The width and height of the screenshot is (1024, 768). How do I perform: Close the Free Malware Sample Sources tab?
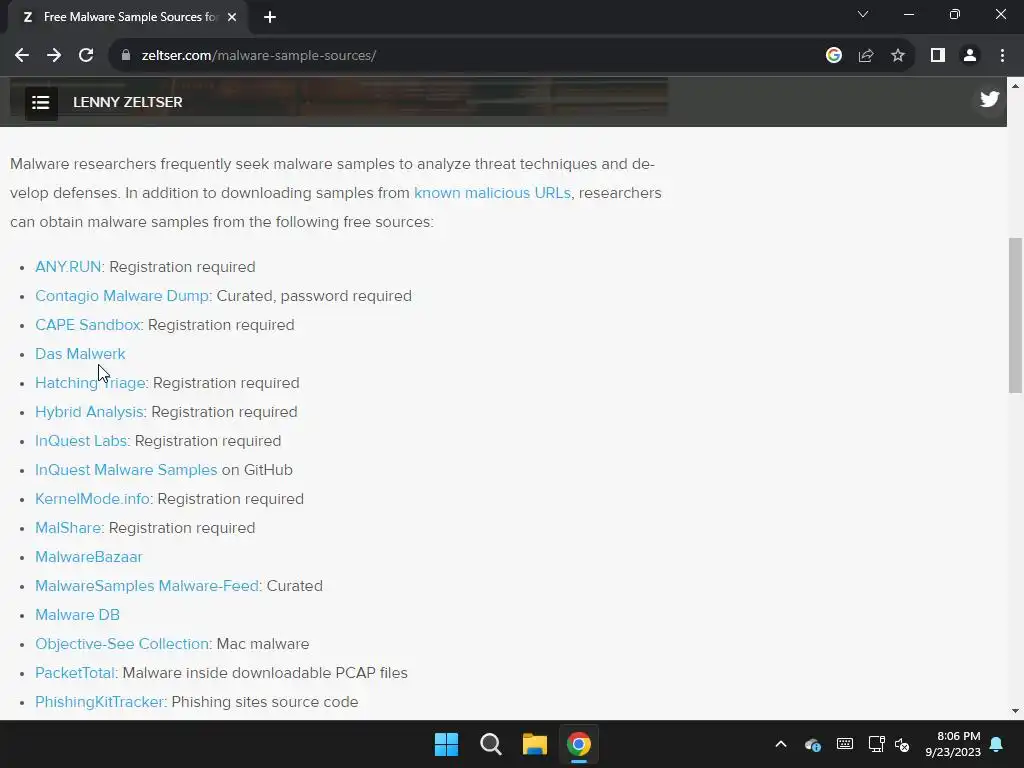[x=232, y=17]
